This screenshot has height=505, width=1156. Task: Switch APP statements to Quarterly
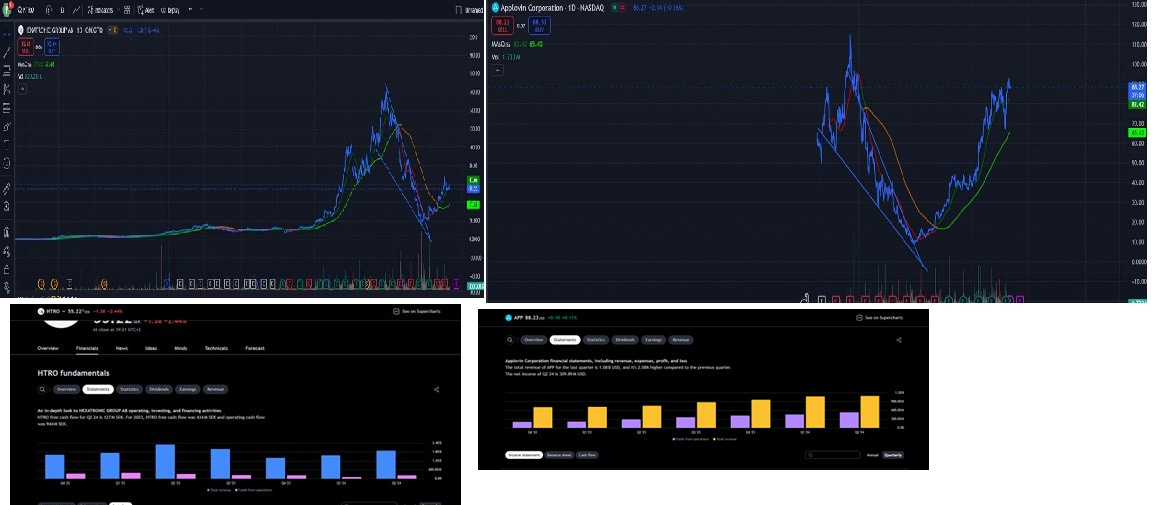coord(893,455)
